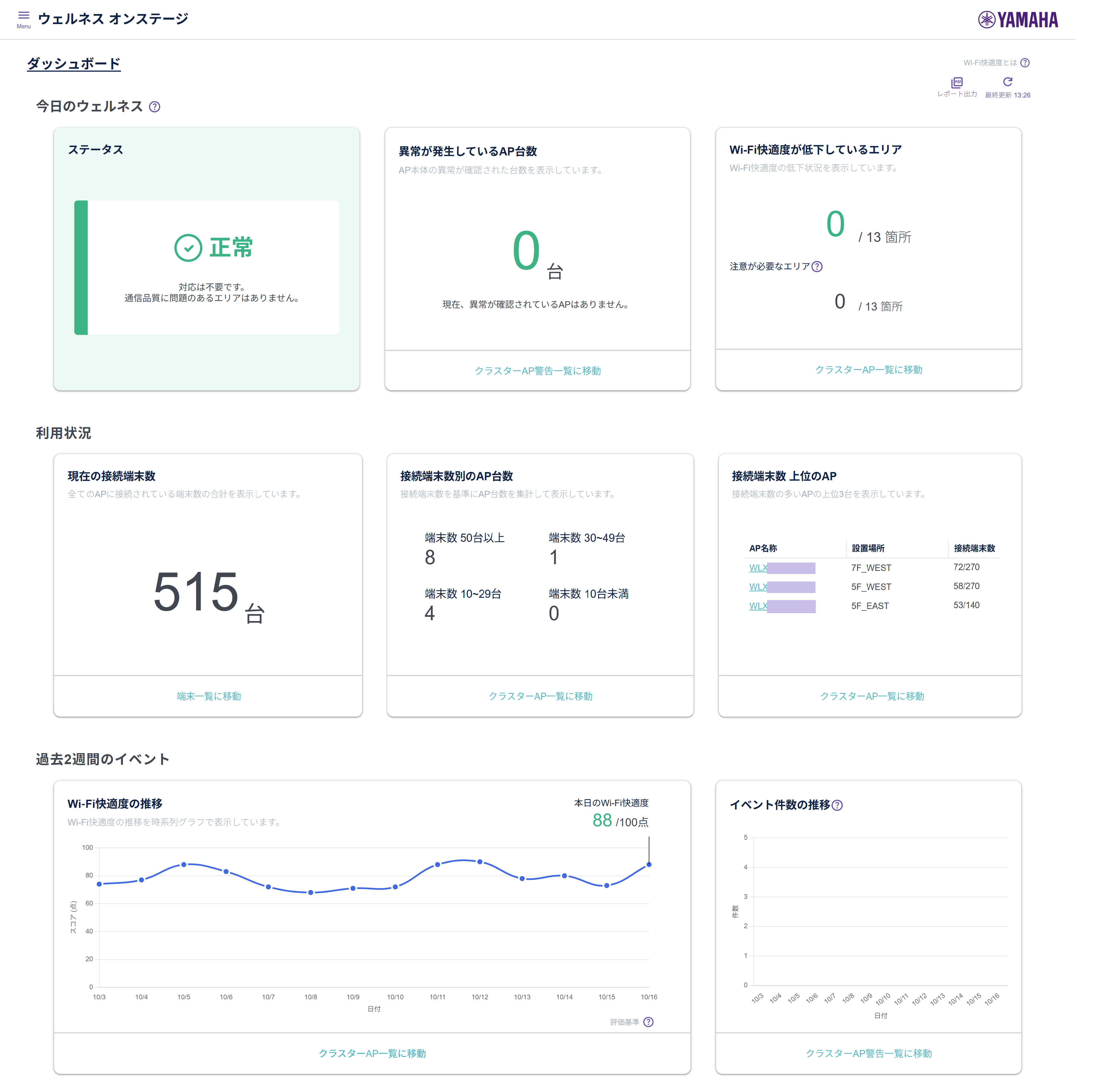Click the 正常 status check icon
Image resolution: width=1109 pixels, height=1092 pixels.
[188, 248]
